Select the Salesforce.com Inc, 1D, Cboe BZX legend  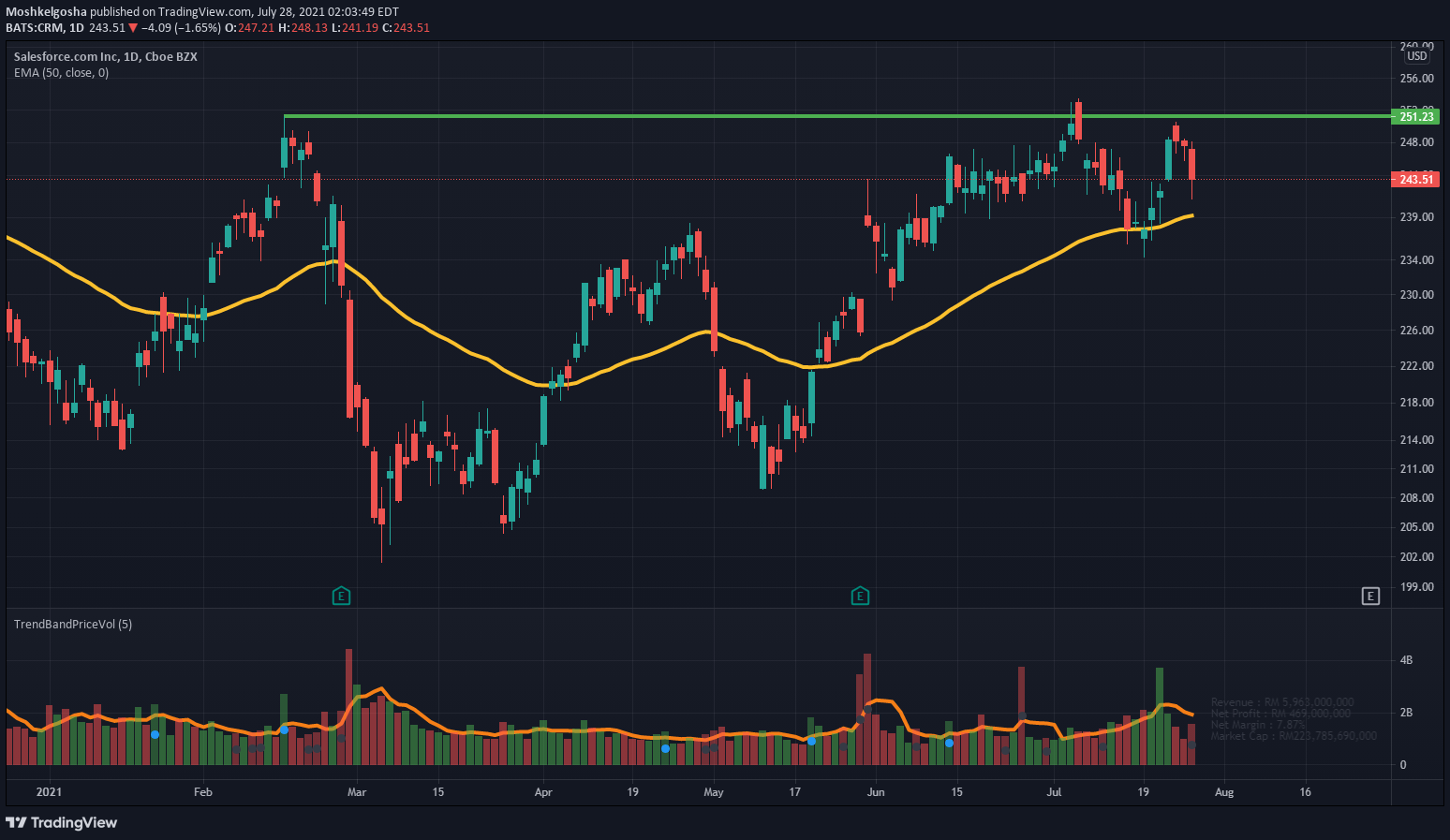click(x=106, y=56)
